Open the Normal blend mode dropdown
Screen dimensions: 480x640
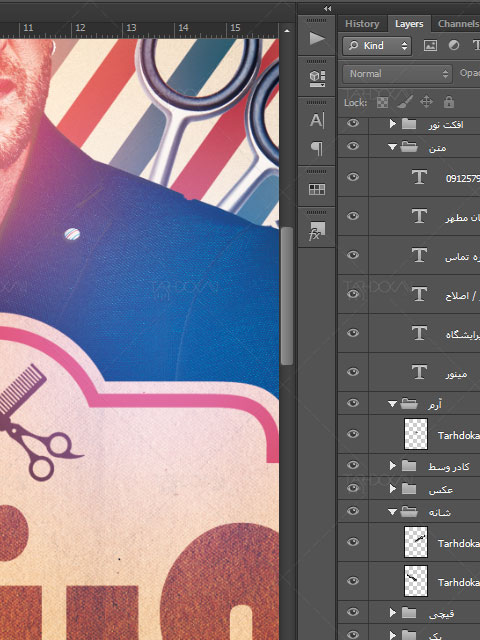click(397, 74)
